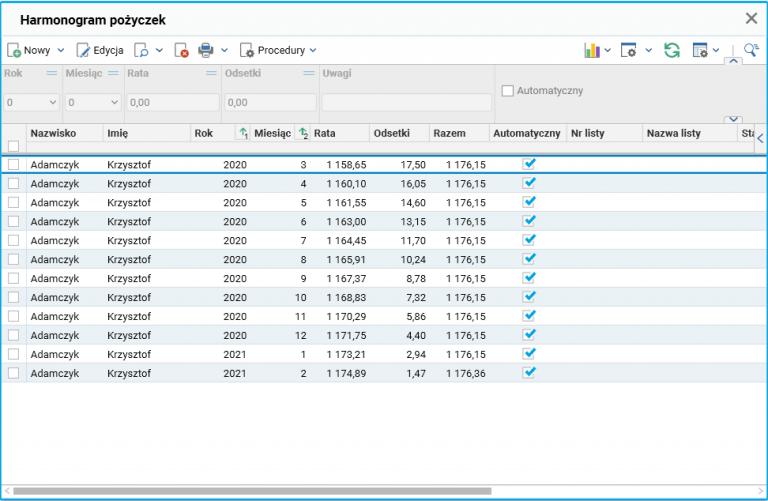Click the Odsetki filter input field

270,102
